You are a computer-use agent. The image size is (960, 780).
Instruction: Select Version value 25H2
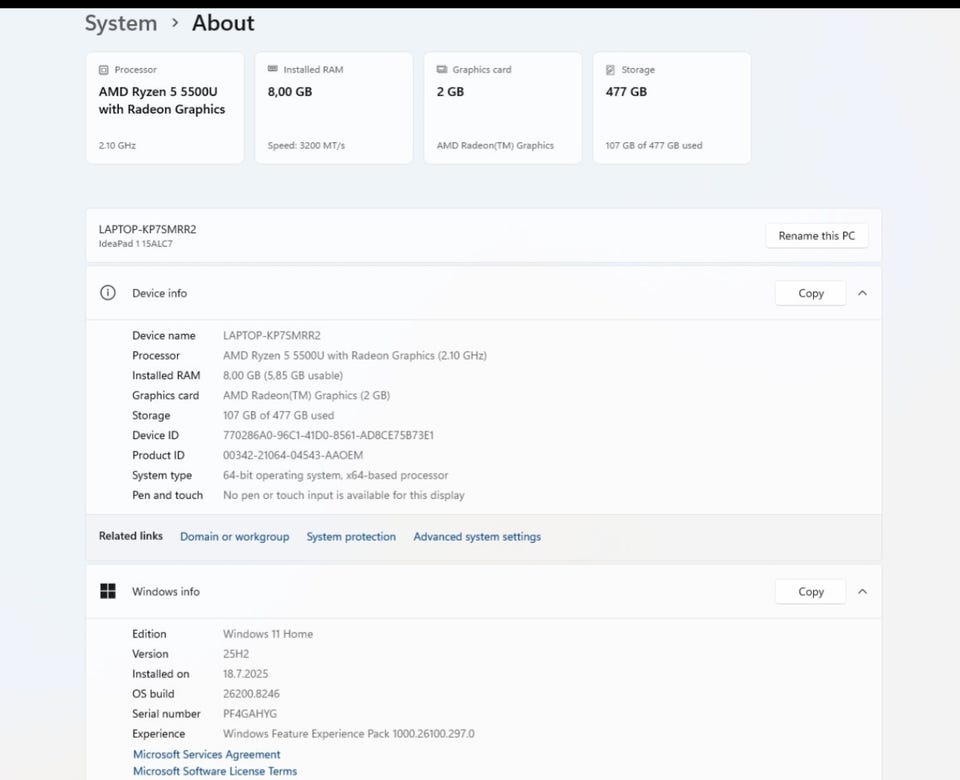pyautogui.click(x=236, y=654)
